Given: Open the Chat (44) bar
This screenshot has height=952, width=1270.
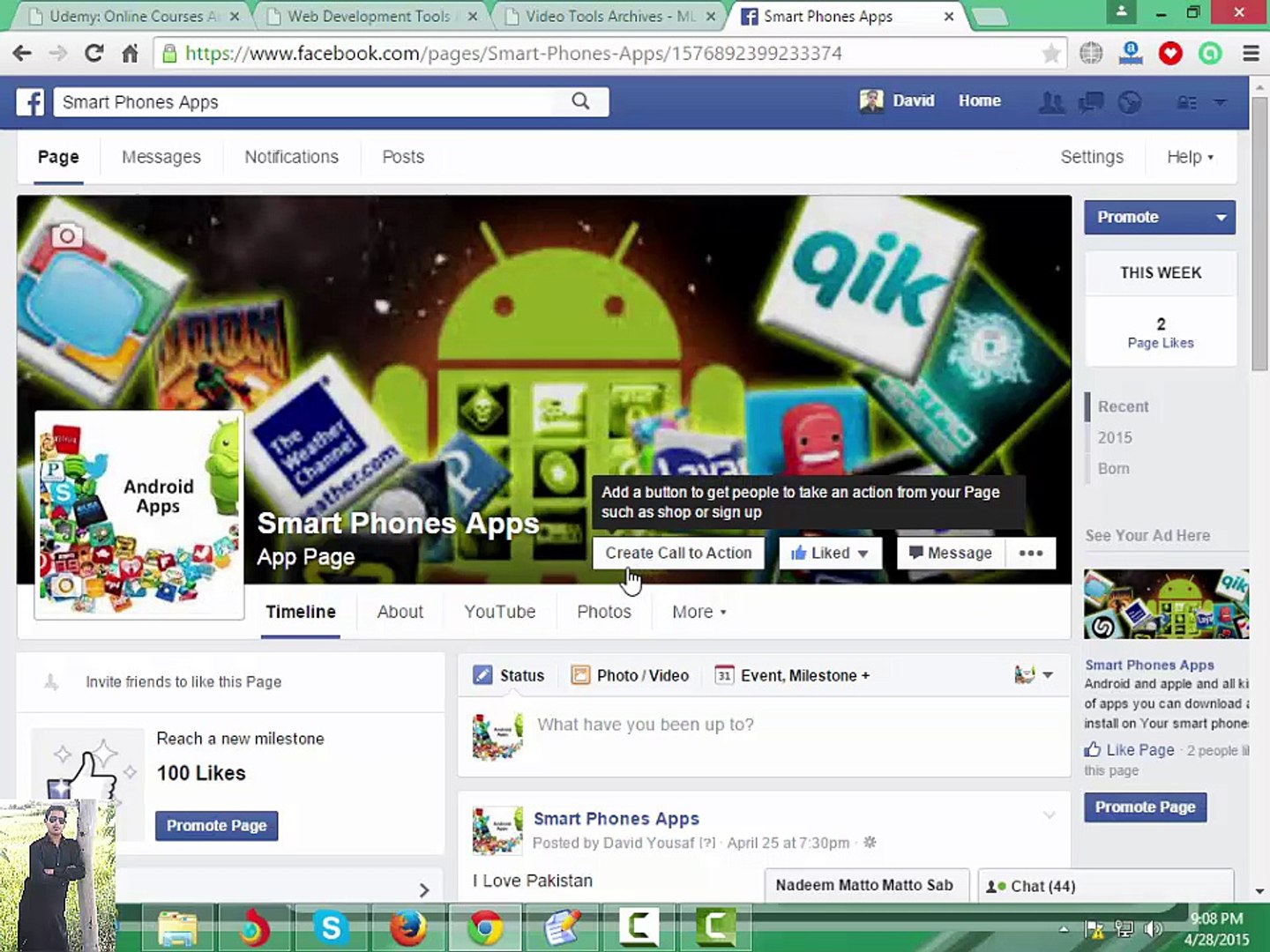Looking at the screenshot, I should pyautogui.click(x=1105, y=886).
